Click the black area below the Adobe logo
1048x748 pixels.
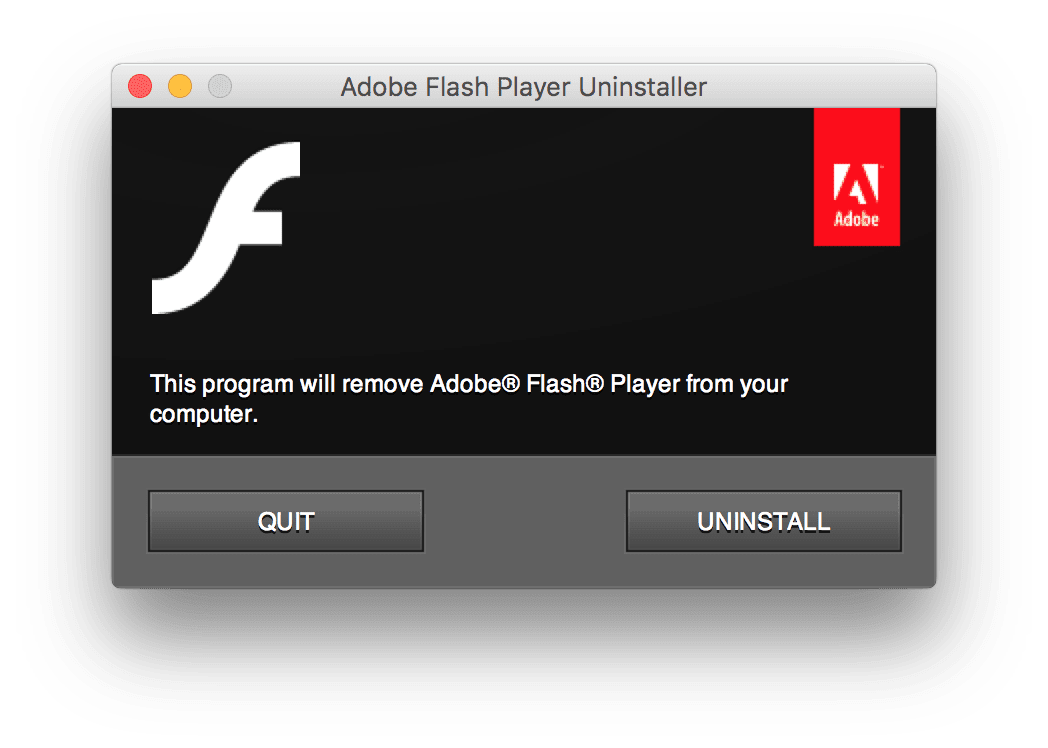tap(856, 301)
